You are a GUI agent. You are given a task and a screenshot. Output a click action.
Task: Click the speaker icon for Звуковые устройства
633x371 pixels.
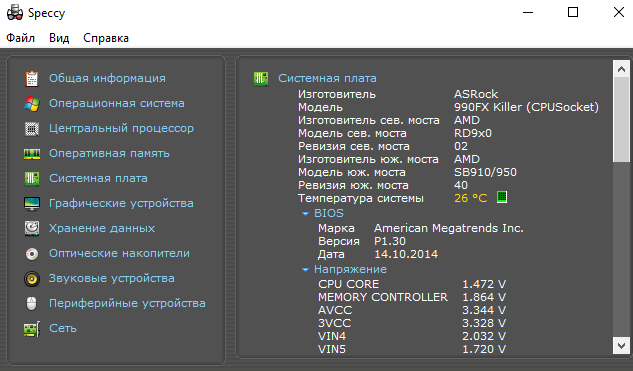click(32, 279)
